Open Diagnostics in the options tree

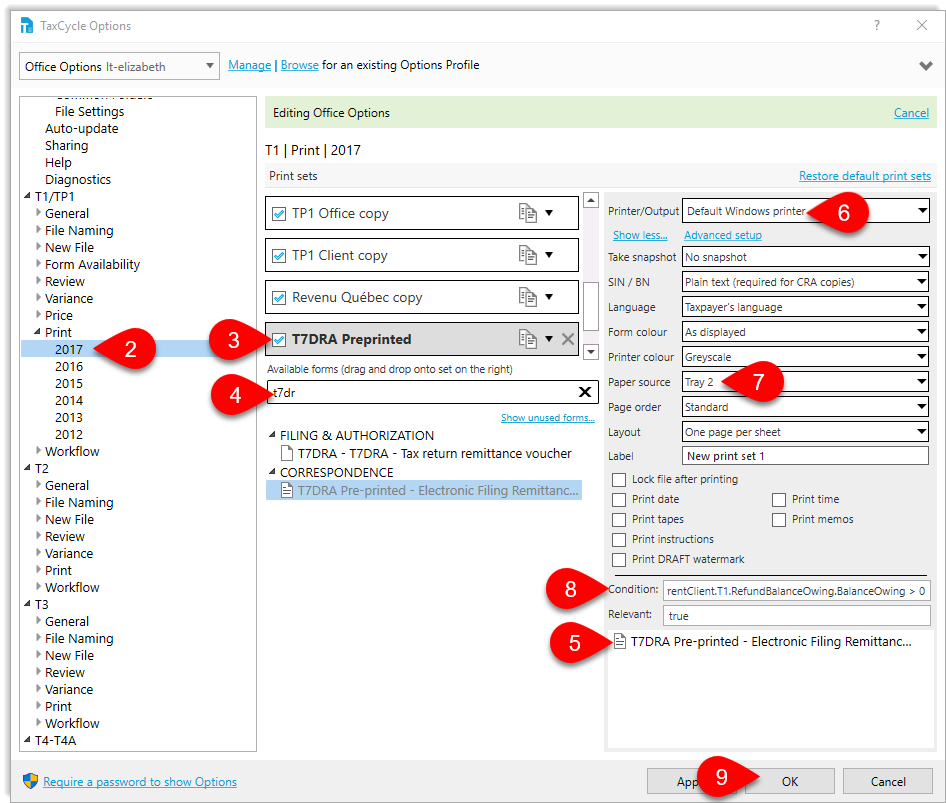78,179
